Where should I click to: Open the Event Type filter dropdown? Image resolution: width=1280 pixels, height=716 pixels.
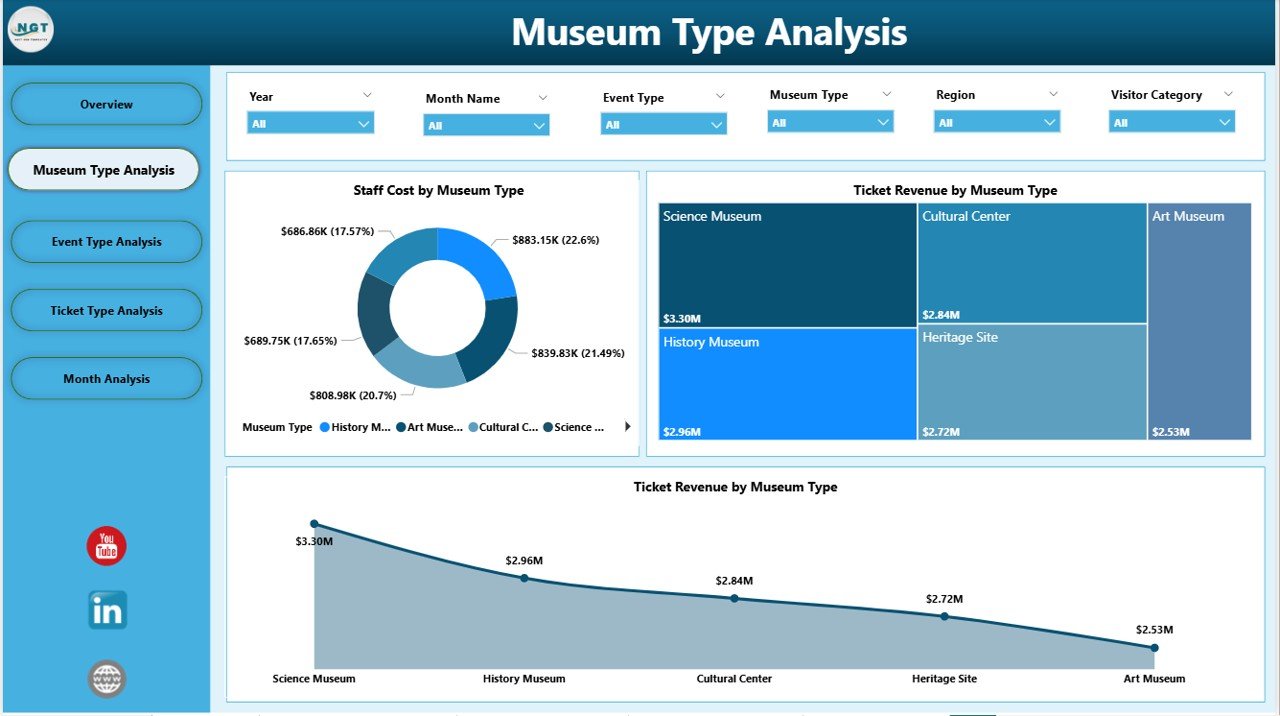[x=716, y=123]
